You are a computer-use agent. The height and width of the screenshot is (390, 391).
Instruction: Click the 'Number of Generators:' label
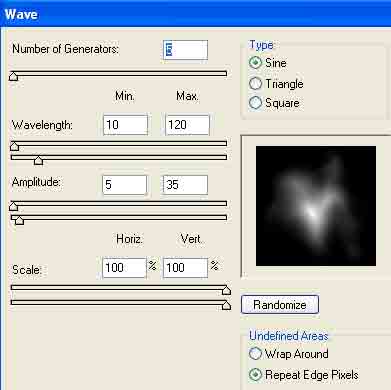[65, 49]
